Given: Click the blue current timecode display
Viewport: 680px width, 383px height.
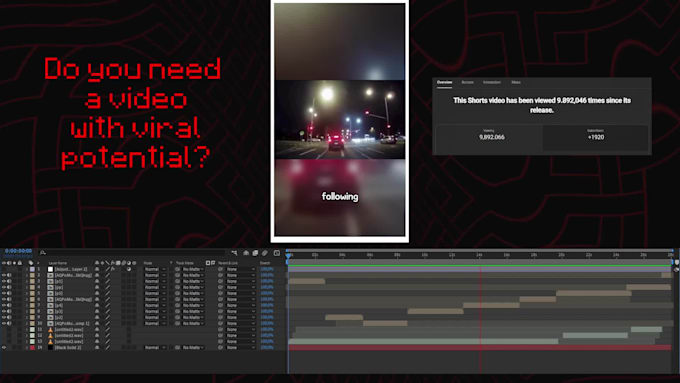Looking at the screenshot, I should tap(18, 251).
